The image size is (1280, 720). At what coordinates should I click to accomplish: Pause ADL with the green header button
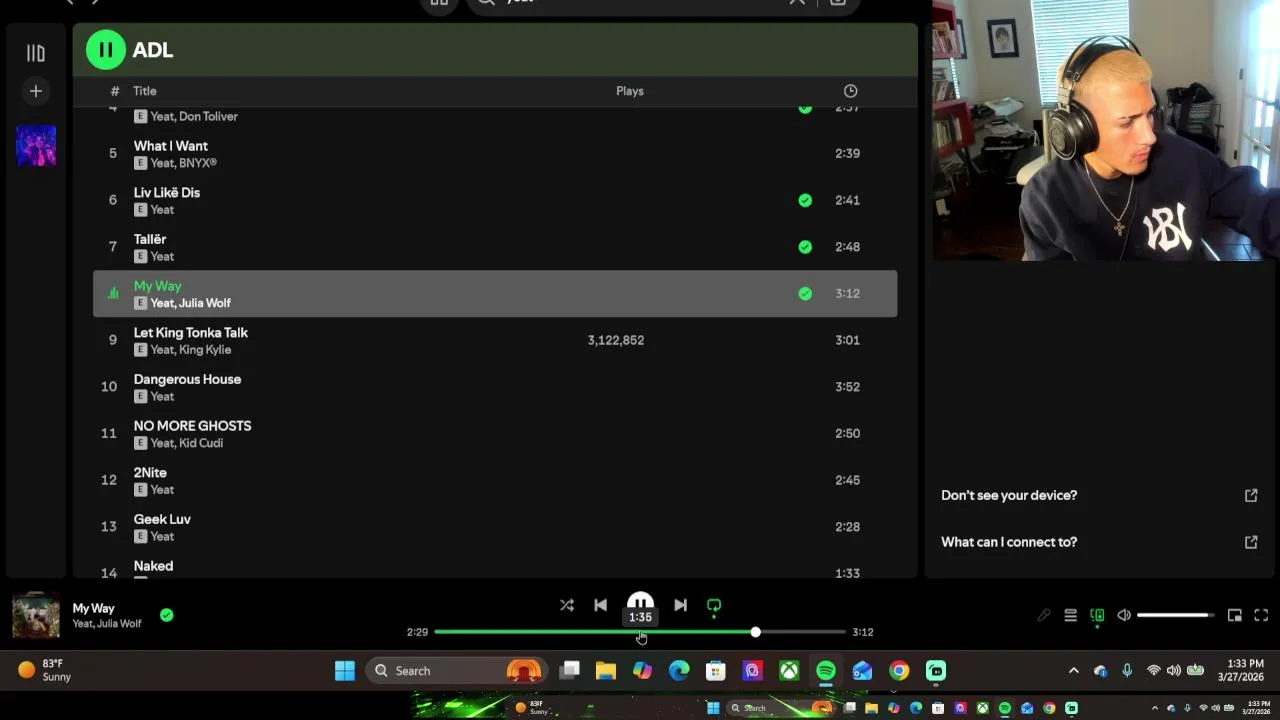pyautogui.click(x=106, y=49)
